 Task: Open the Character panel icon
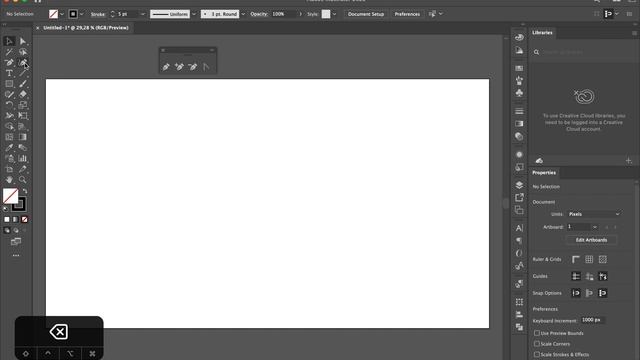click(519, 228)
